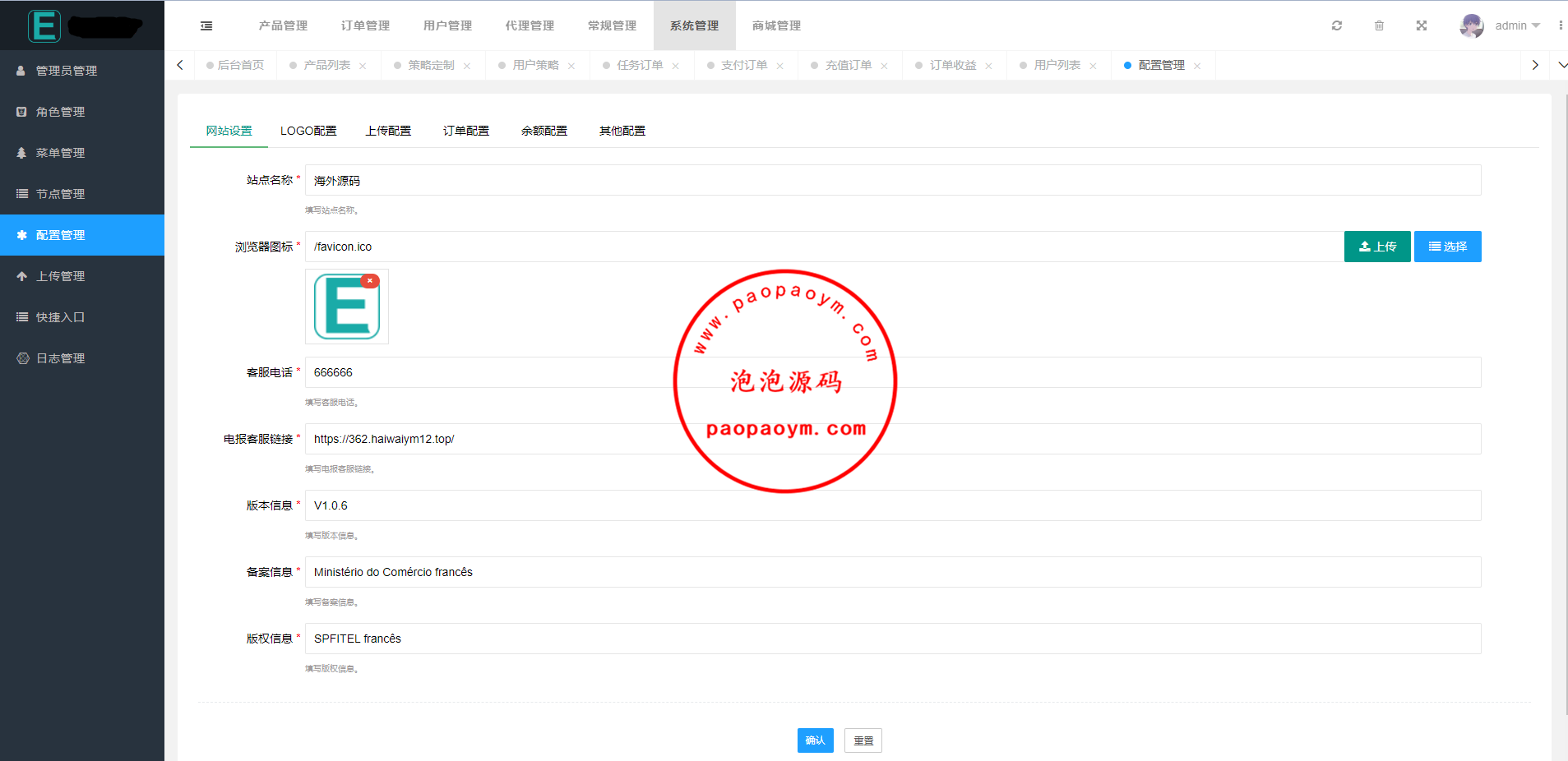Close the 订单收益 tab
The width and height of the screenshot is (1568, 761).
(x=988, y=66)
